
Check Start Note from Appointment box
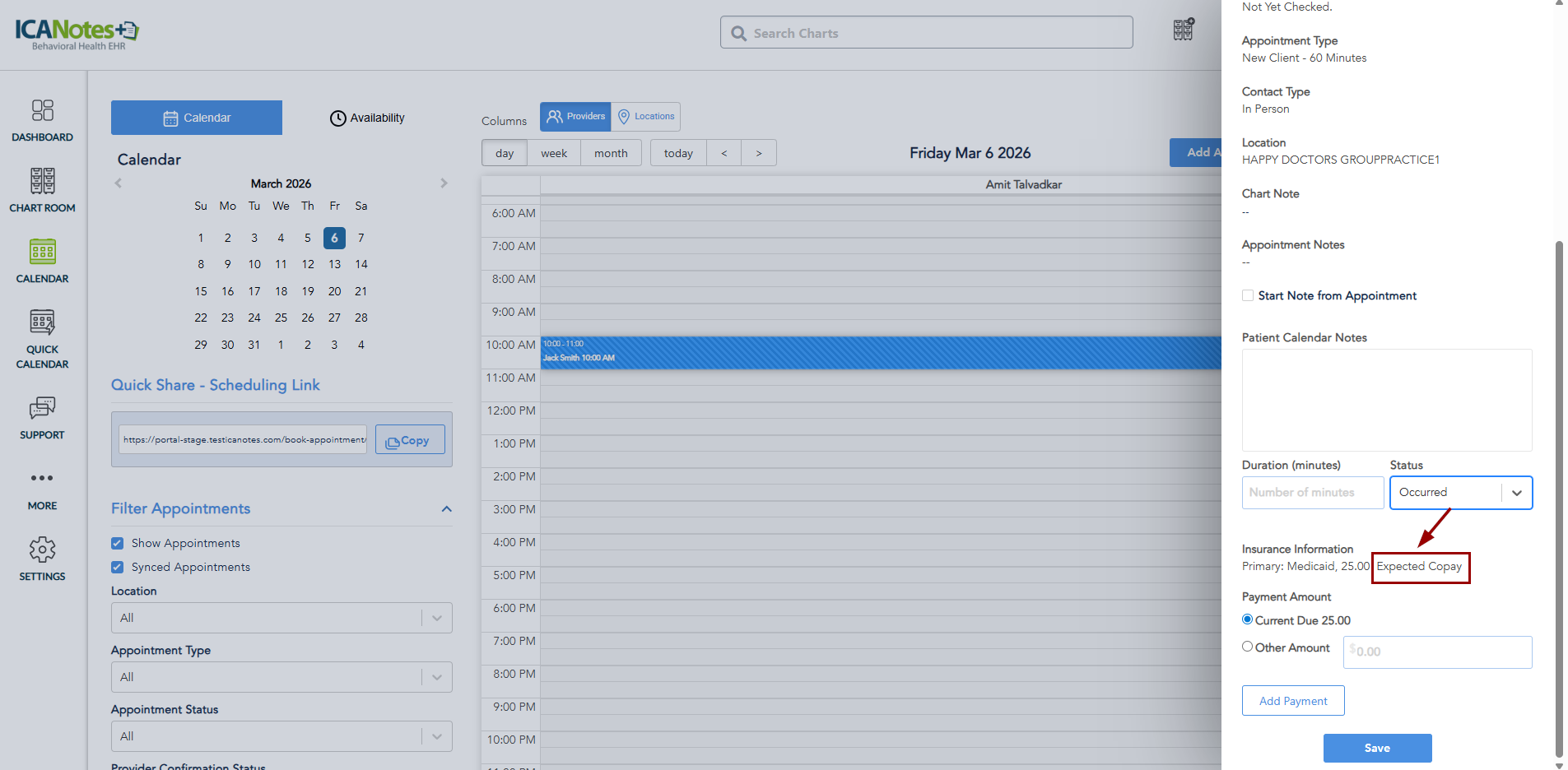[1248, 296]
